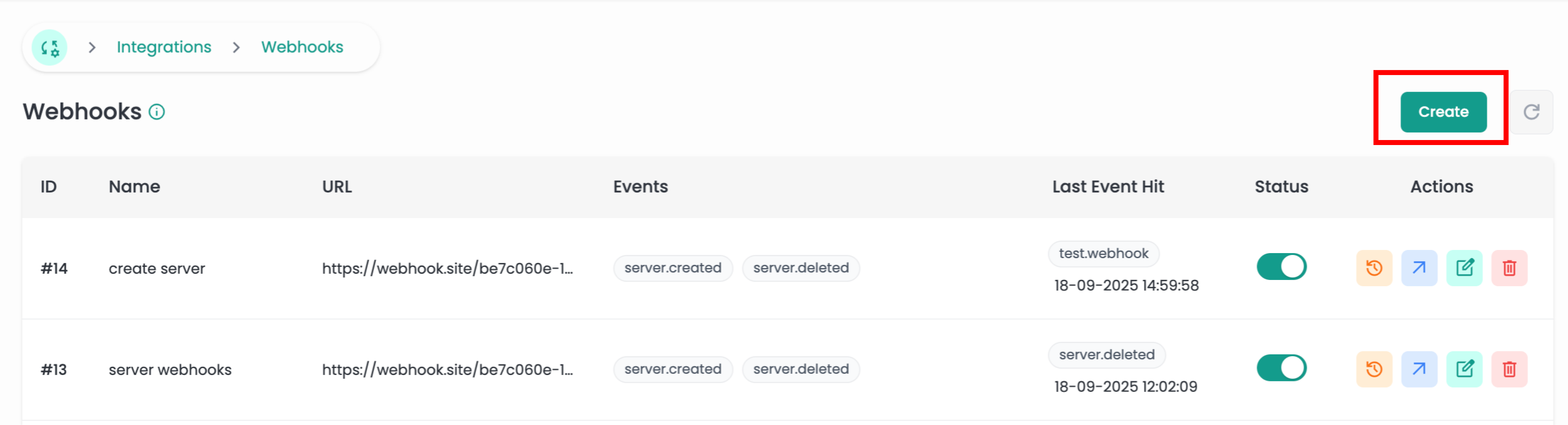The image size is (1568, 425).
Task: Open the Webhooks info tooltip icon
Action: point(156,112)
